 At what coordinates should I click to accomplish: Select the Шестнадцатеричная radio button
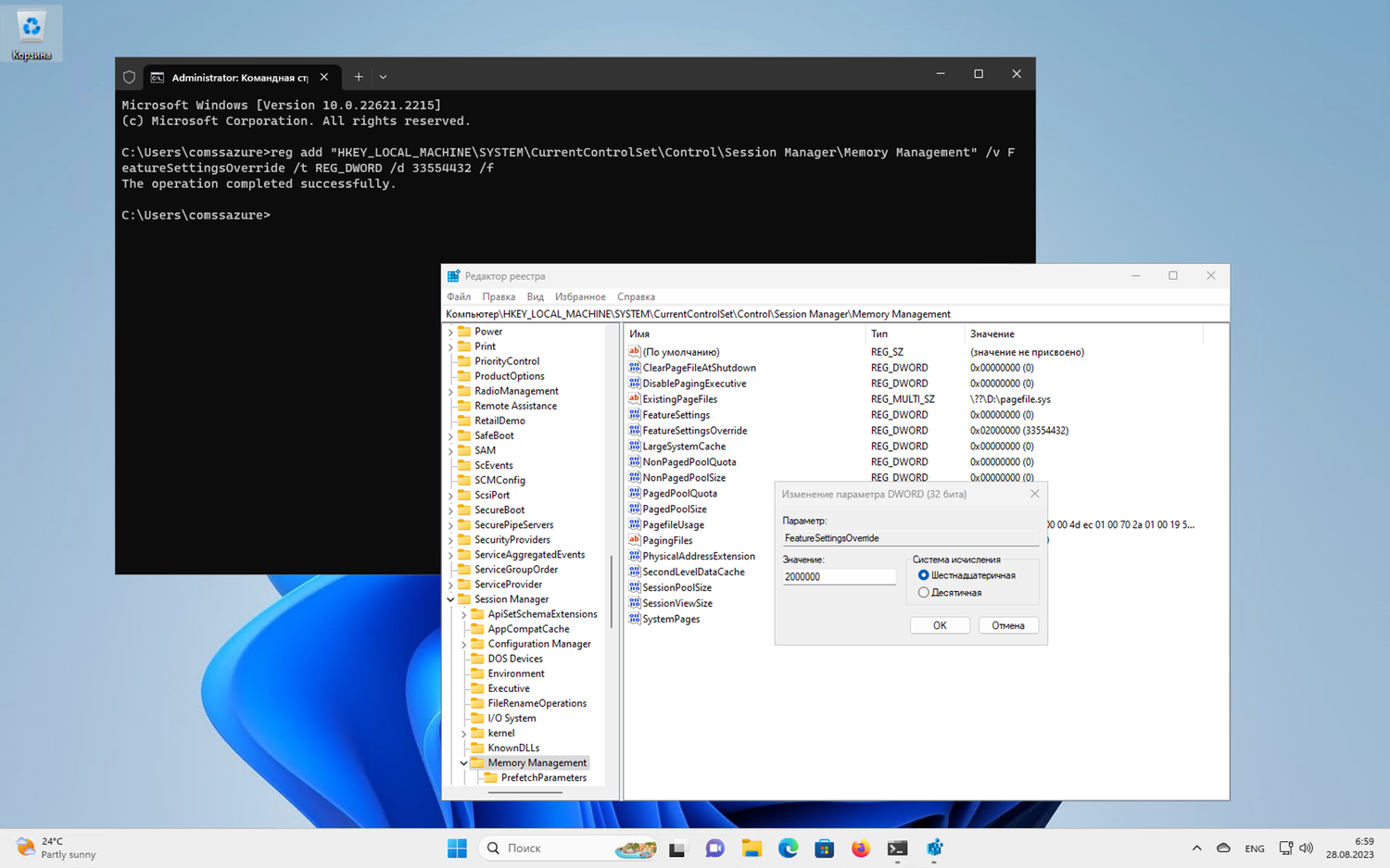click(x=923, y=575)
